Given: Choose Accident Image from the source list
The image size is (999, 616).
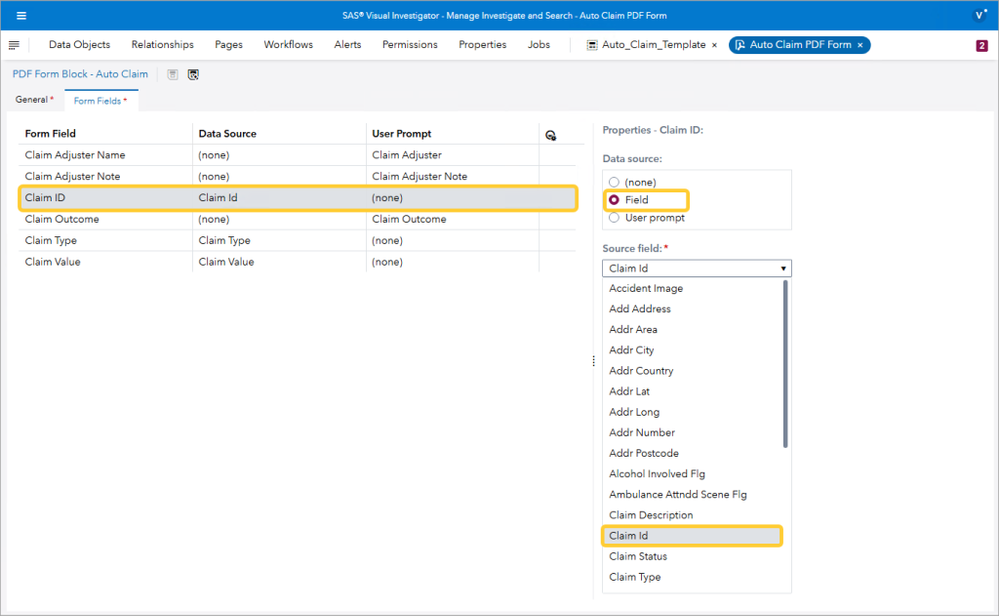Looking at the screenshot, I should (692, 289).
